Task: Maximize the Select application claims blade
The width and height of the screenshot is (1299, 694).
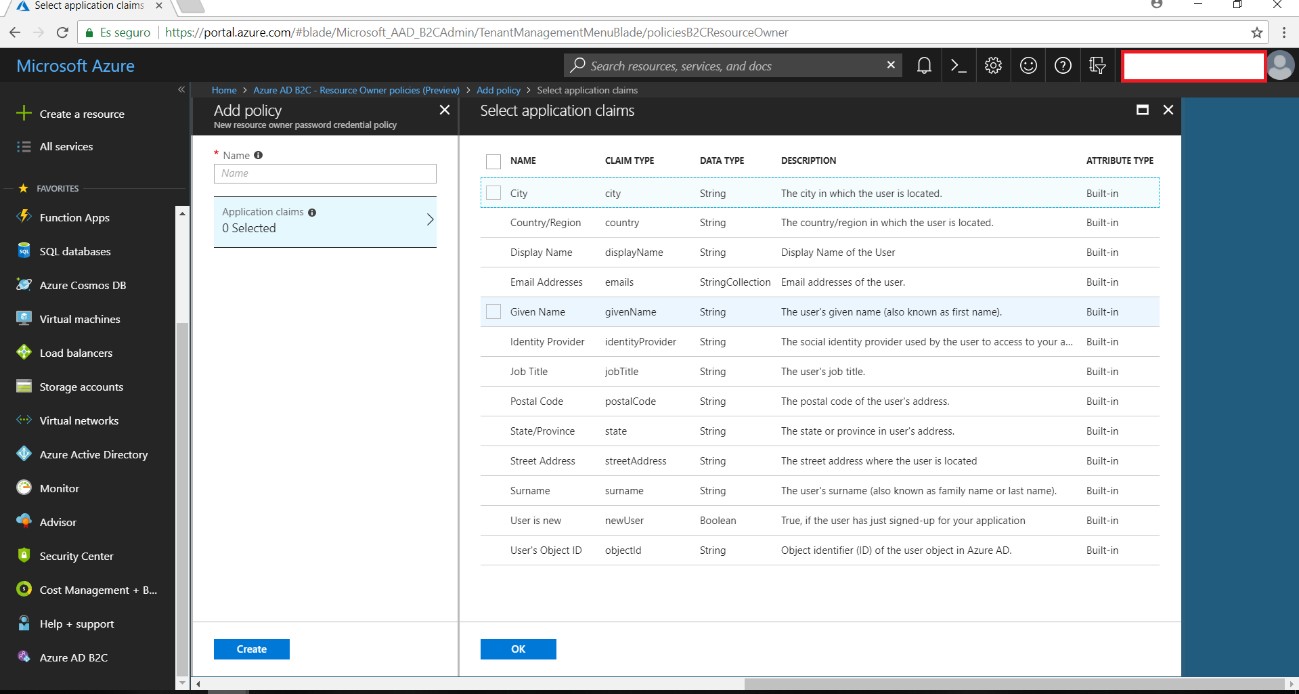Action: coord(1142,110)
